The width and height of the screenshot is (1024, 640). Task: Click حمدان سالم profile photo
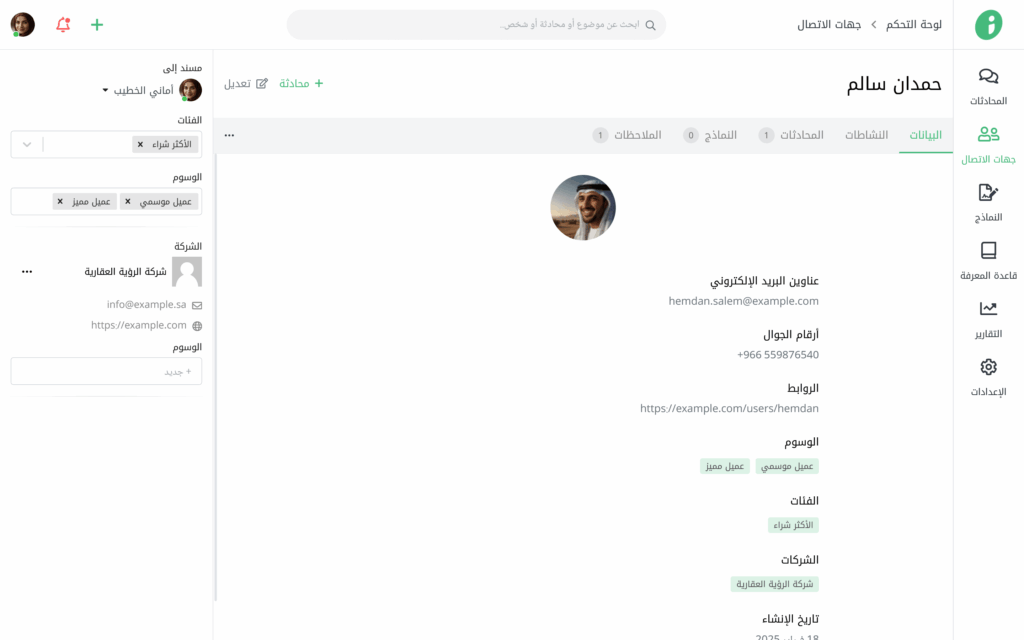(583, 208)
